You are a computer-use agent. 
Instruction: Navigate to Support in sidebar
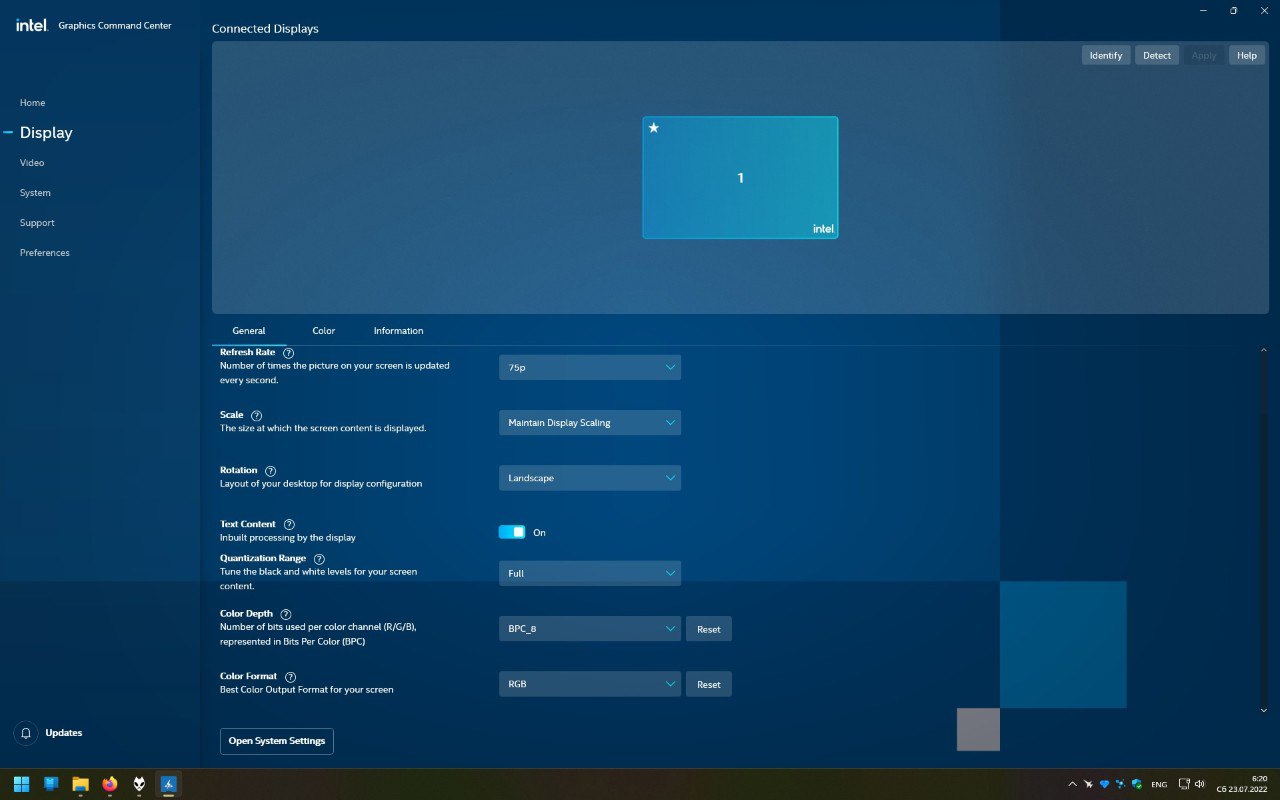[37, 223]
